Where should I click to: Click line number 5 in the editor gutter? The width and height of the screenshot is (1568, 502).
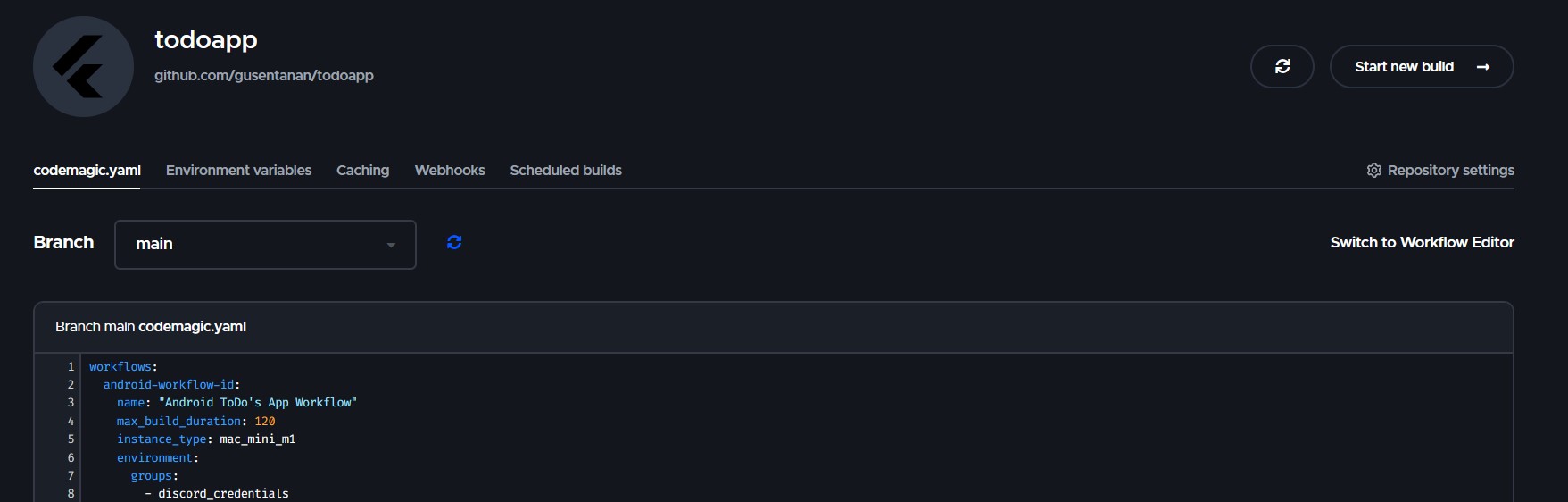[x=71, y=439]
